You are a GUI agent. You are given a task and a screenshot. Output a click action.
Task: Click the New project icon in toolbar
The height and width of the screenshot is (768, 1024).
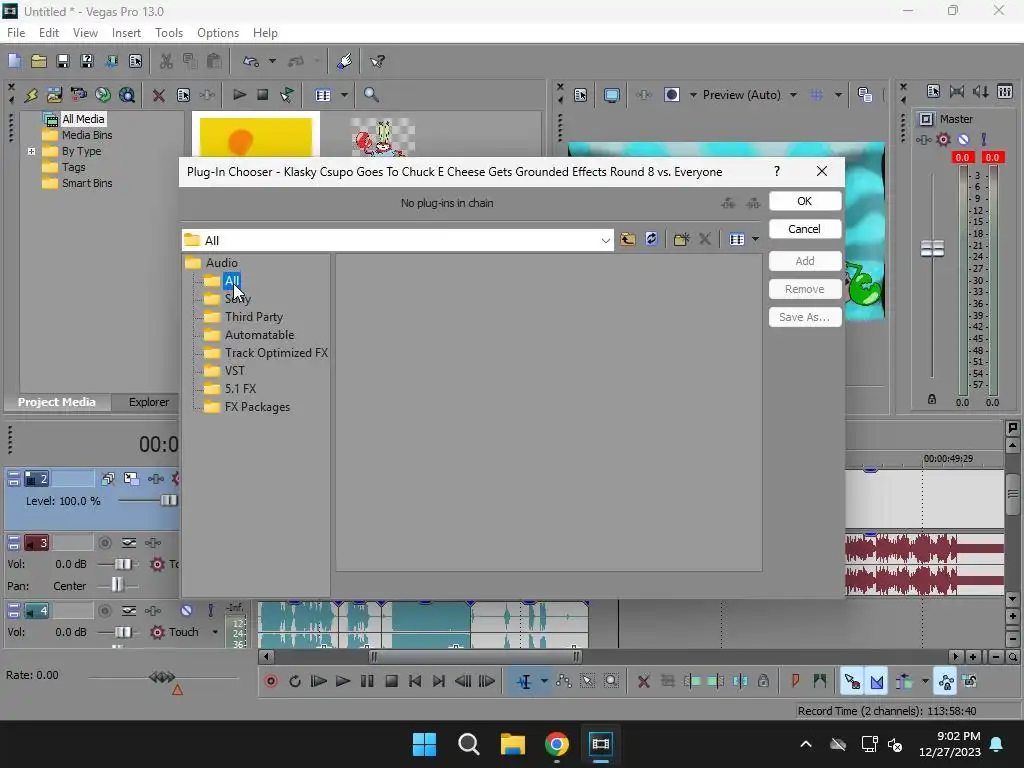(x=14, y=61)
